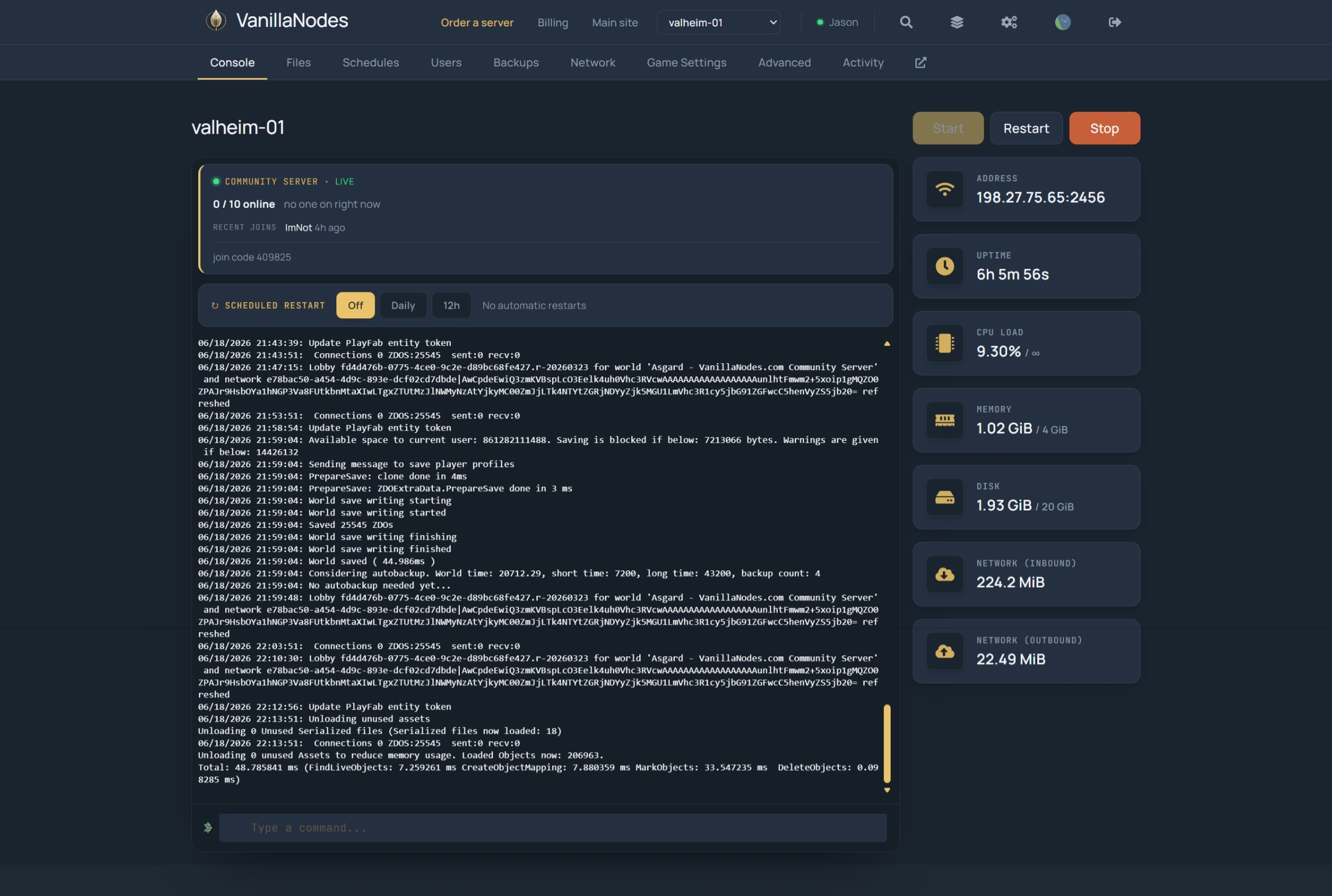Follow the Order a server link
This screenshot has width=1332, height=896.
tap(477, 22)
